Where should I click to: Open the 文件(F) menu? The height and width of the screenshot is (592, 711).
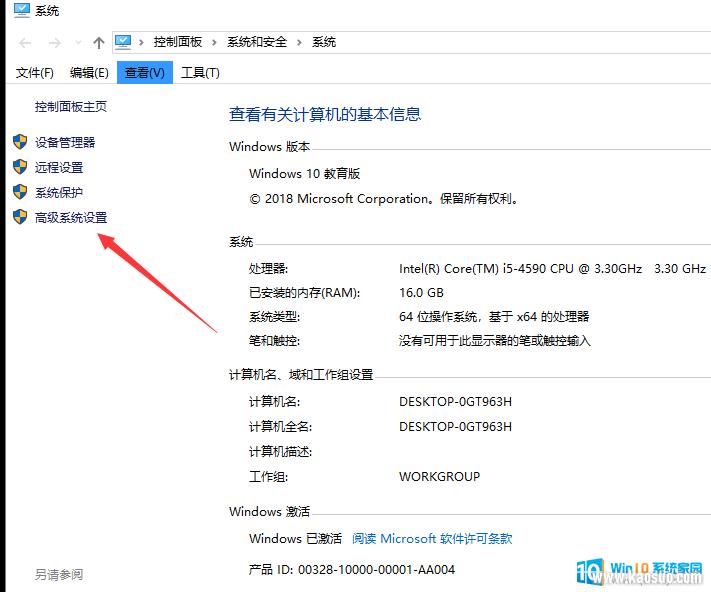34,73
